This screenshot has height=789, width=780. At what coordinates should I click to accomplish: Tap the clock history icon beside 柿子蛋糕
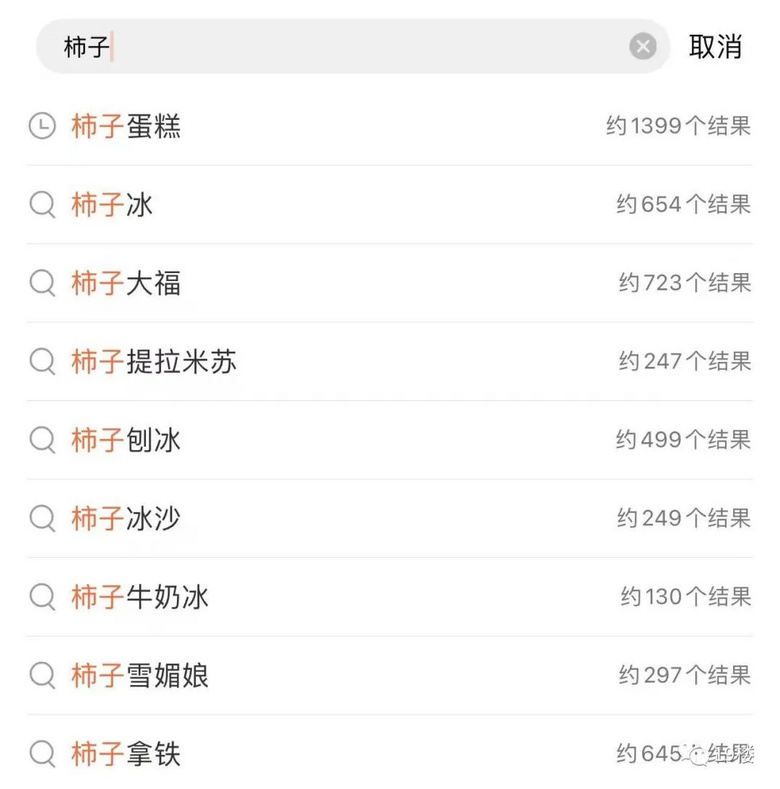[42, 125]
